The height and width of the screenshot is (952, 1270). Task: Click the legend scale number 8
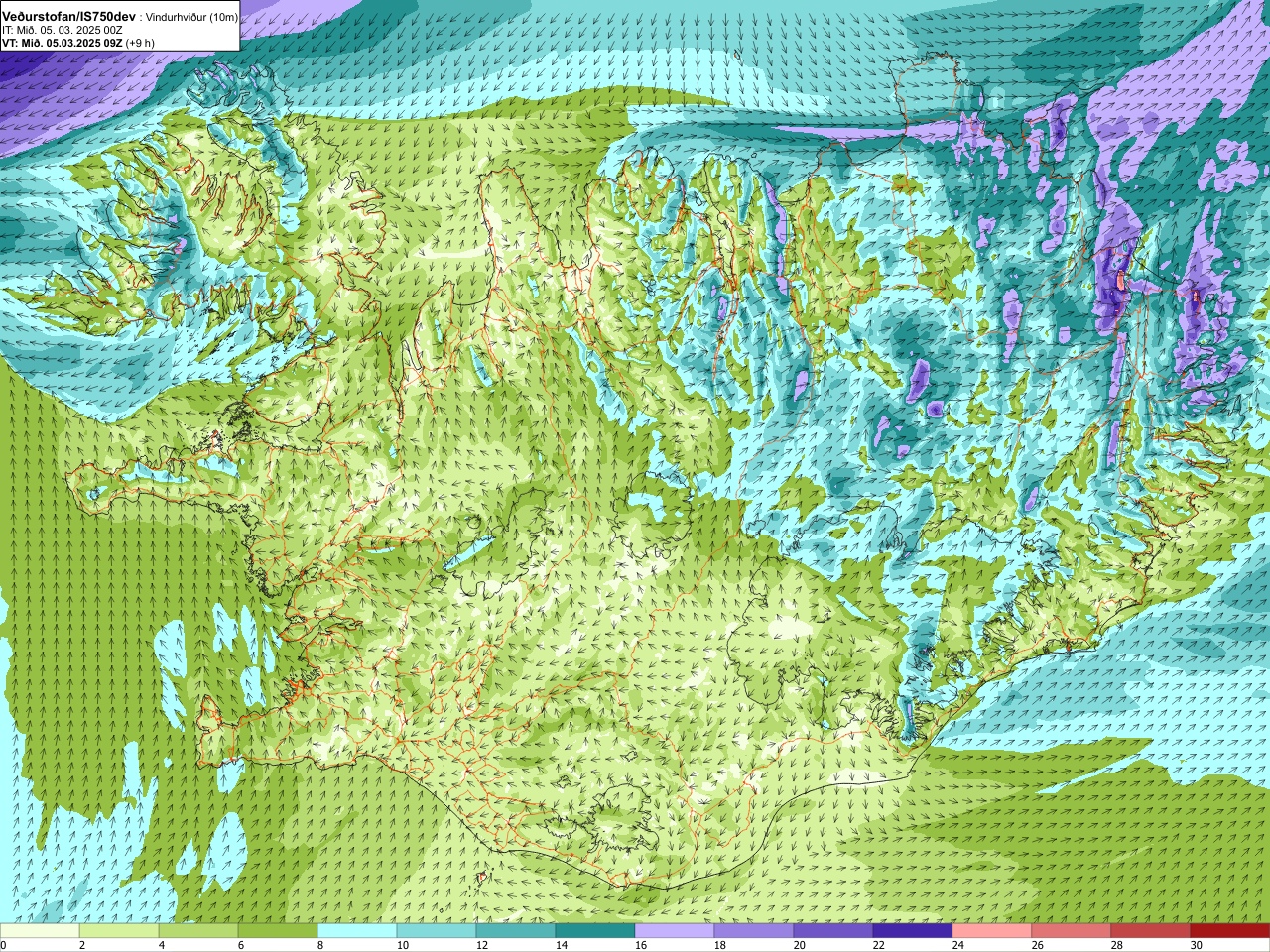click(x=320, y=945)
